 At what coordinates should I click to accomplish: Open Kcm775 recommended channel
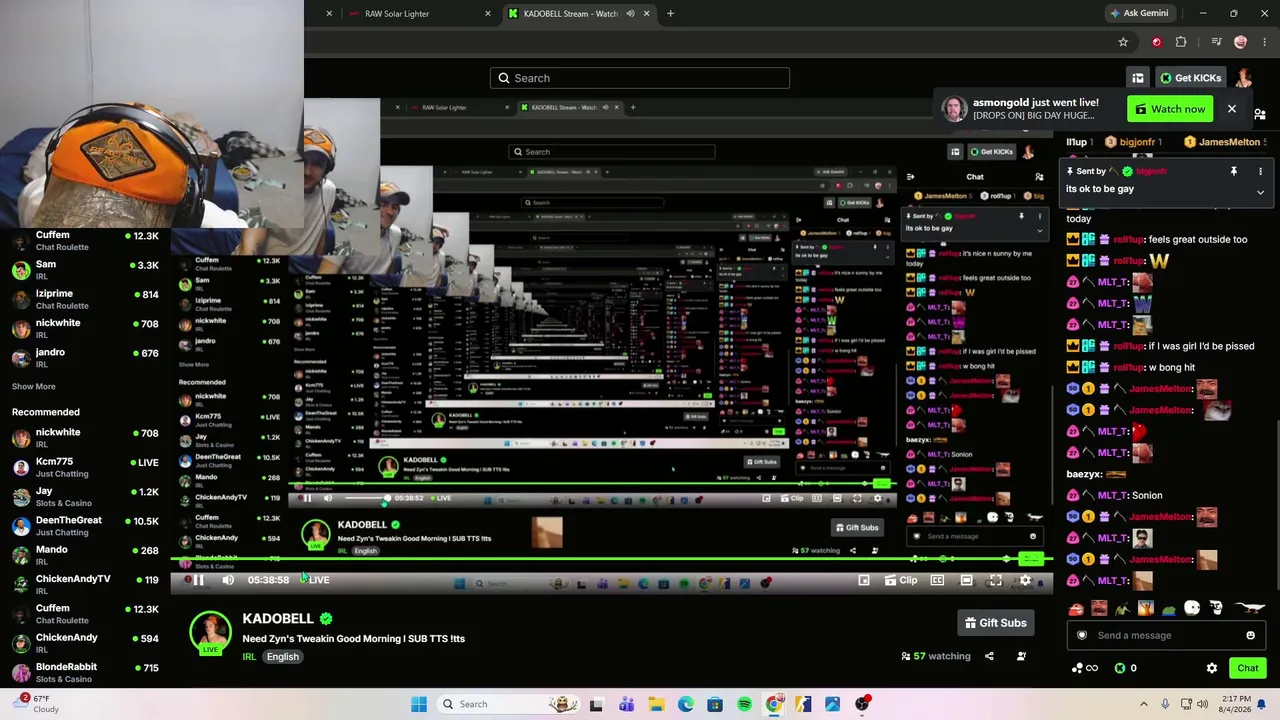tap(85, 467)
